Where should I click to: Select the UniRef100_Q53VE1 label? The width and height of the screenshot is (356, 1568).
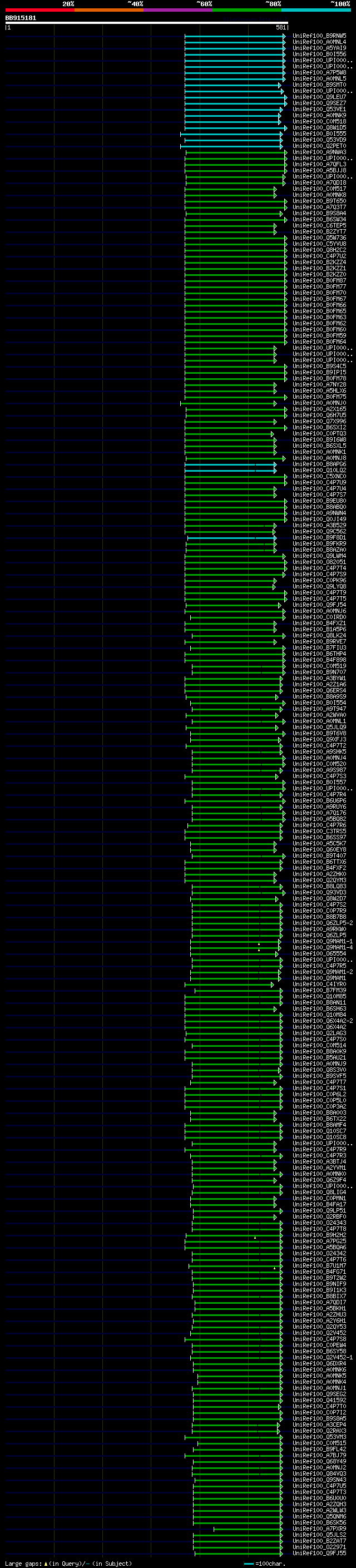click(x=319, y=110)
